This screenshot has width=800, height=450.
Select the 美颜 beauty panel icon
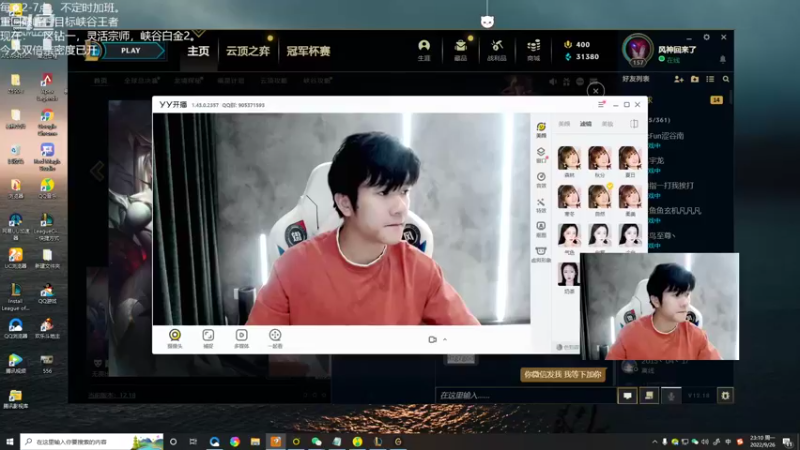541,130
